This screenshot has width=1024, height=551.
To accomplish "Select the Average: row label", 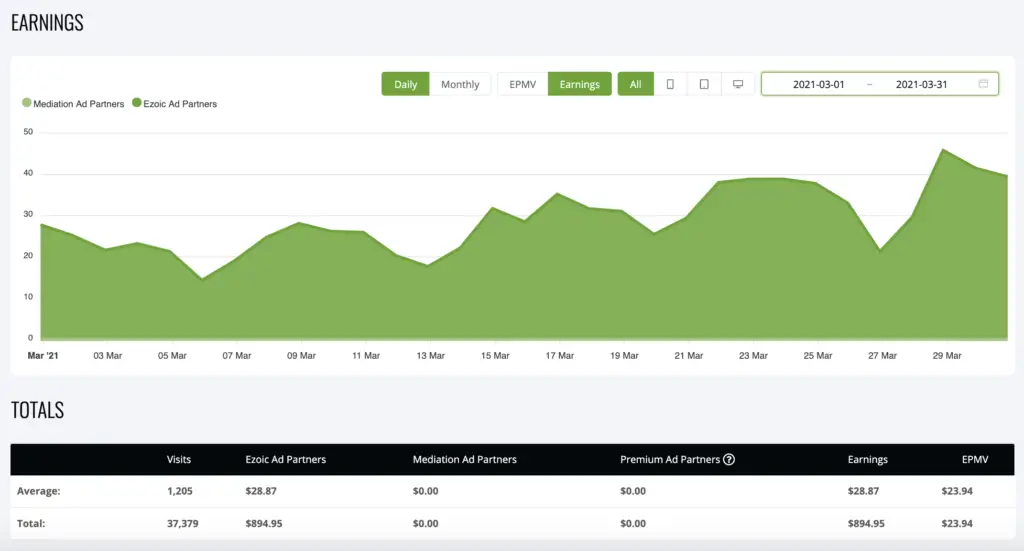I will click(39, 491).
